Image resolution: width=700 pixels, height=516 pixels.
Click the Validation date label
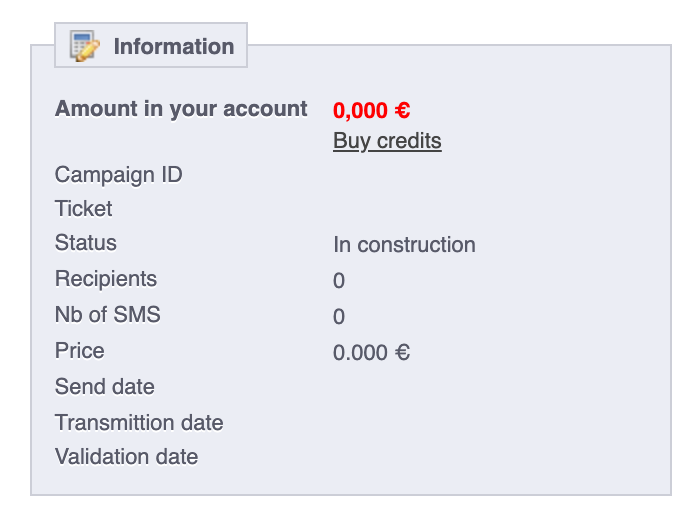click(x=127, y=457)
